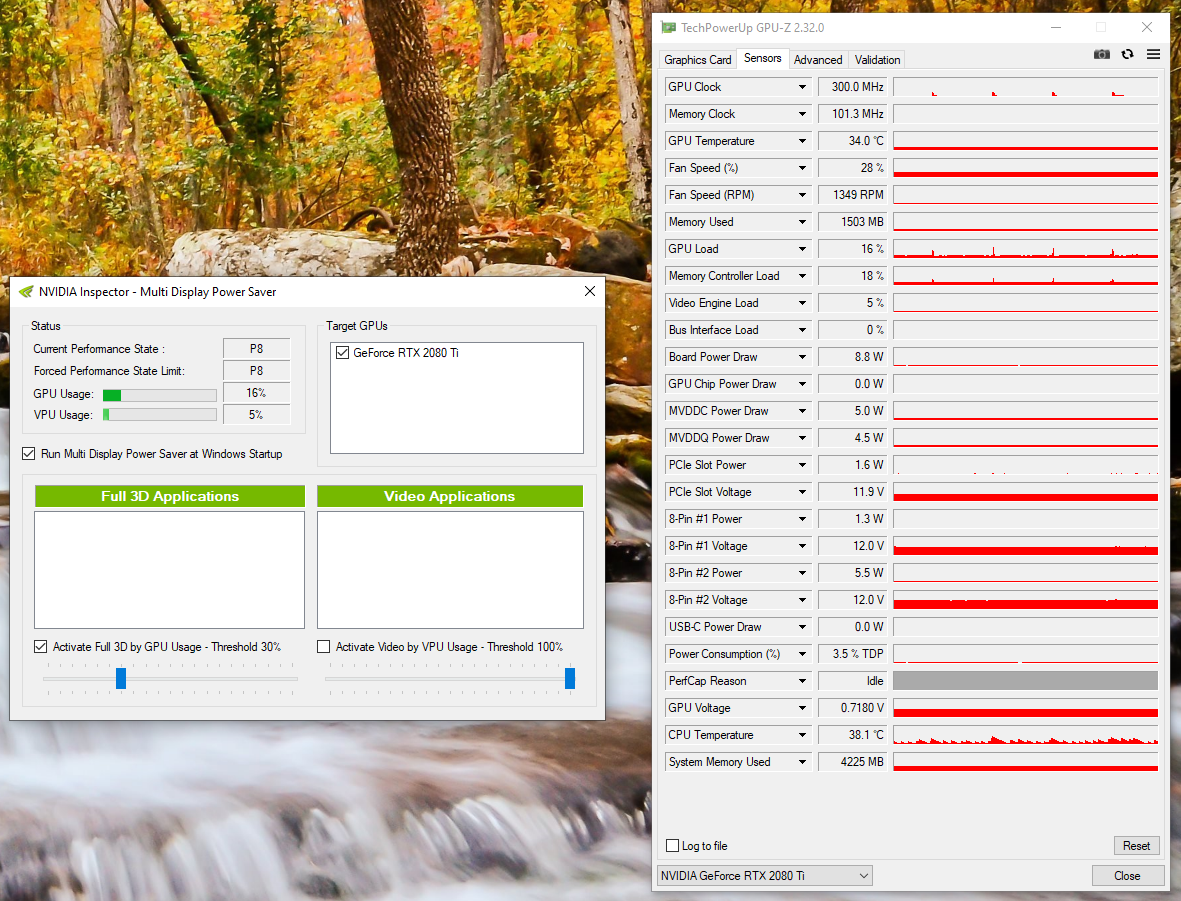The height and width of the screenshot is (901, 1181).
Task: Click the CPU Temperature history graph
Action: [x=1025, y=735]
